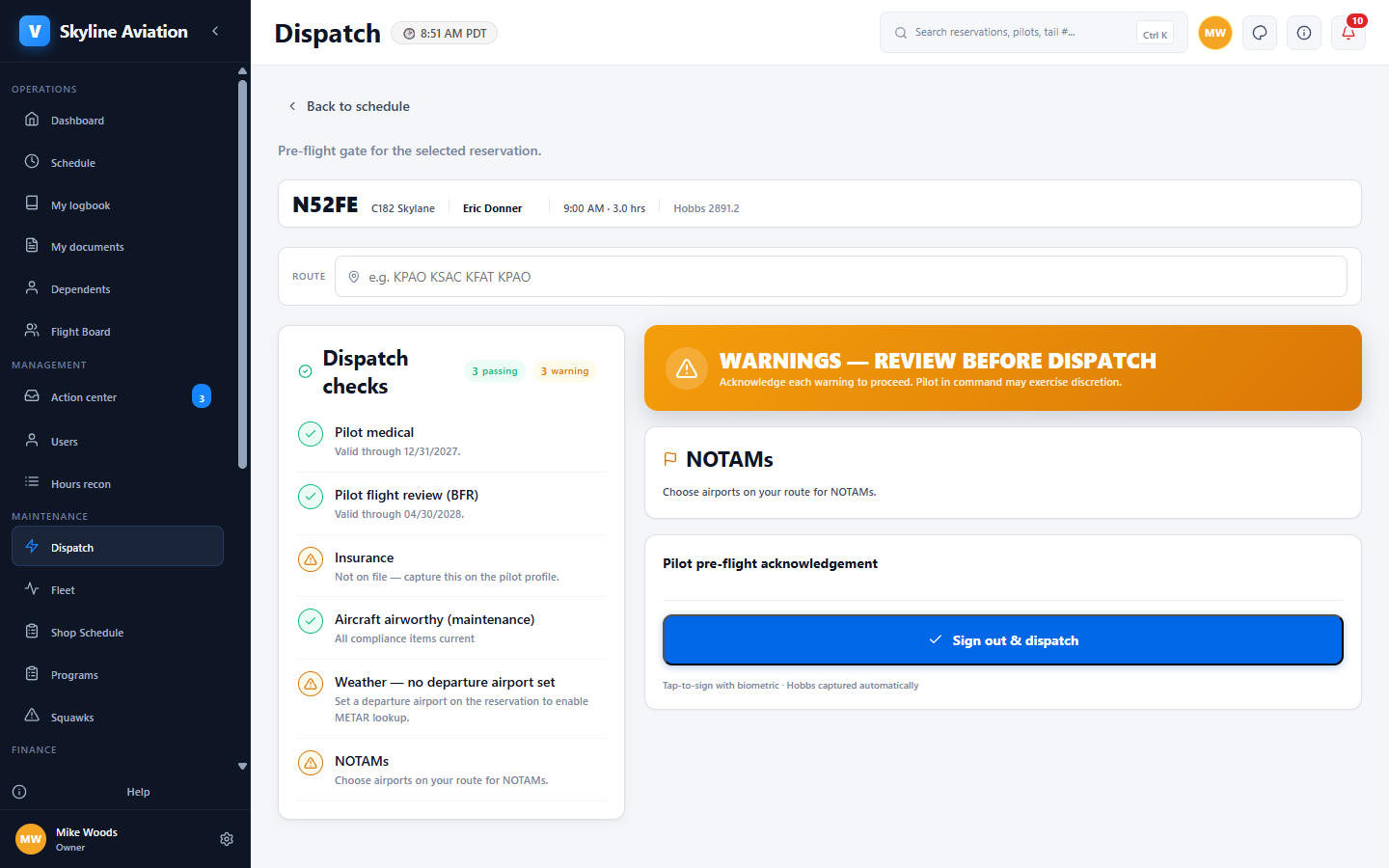
Task: Click NOTAMs row in dispatch checks
Action: click(x=451, y=770)
